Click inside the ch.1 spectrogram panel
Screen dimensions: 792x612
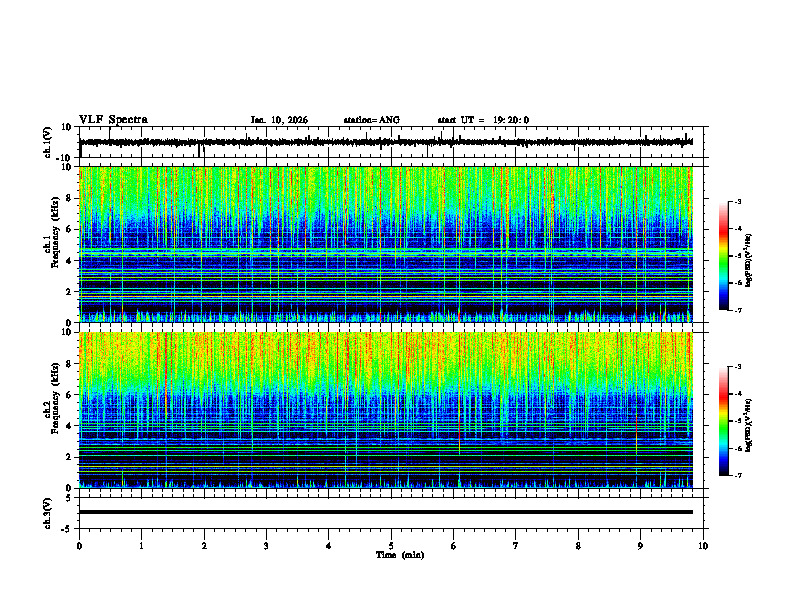tap(385, 244)
